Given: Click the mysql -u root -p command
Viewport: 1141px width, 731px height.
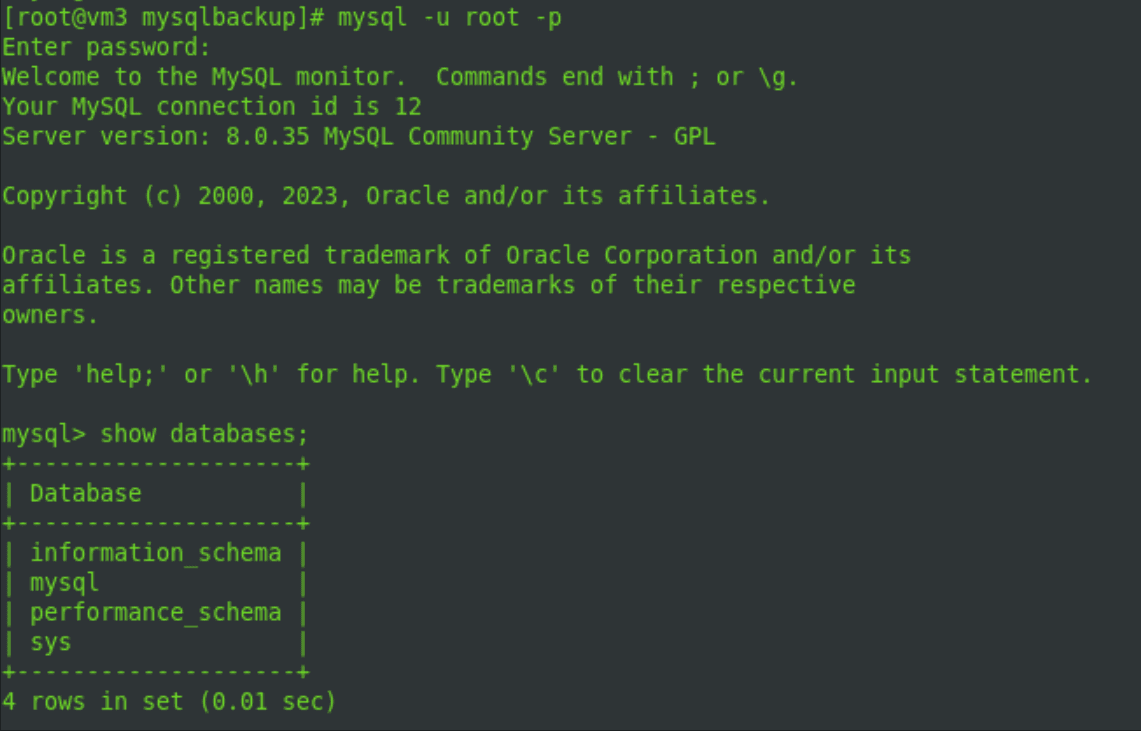Looking at the screenshot, I should (x=449, y=17).
